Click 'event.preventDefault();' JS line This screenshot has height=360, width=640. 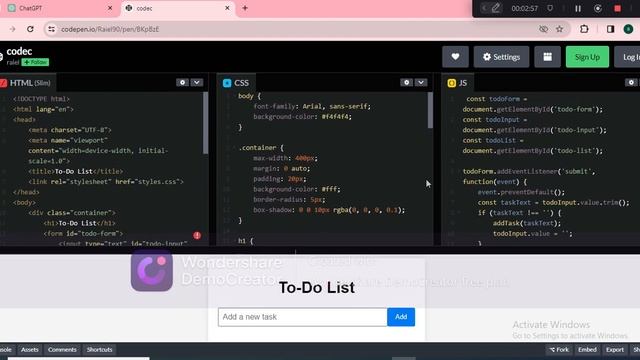pyautogui.click(x=521, y=192)
